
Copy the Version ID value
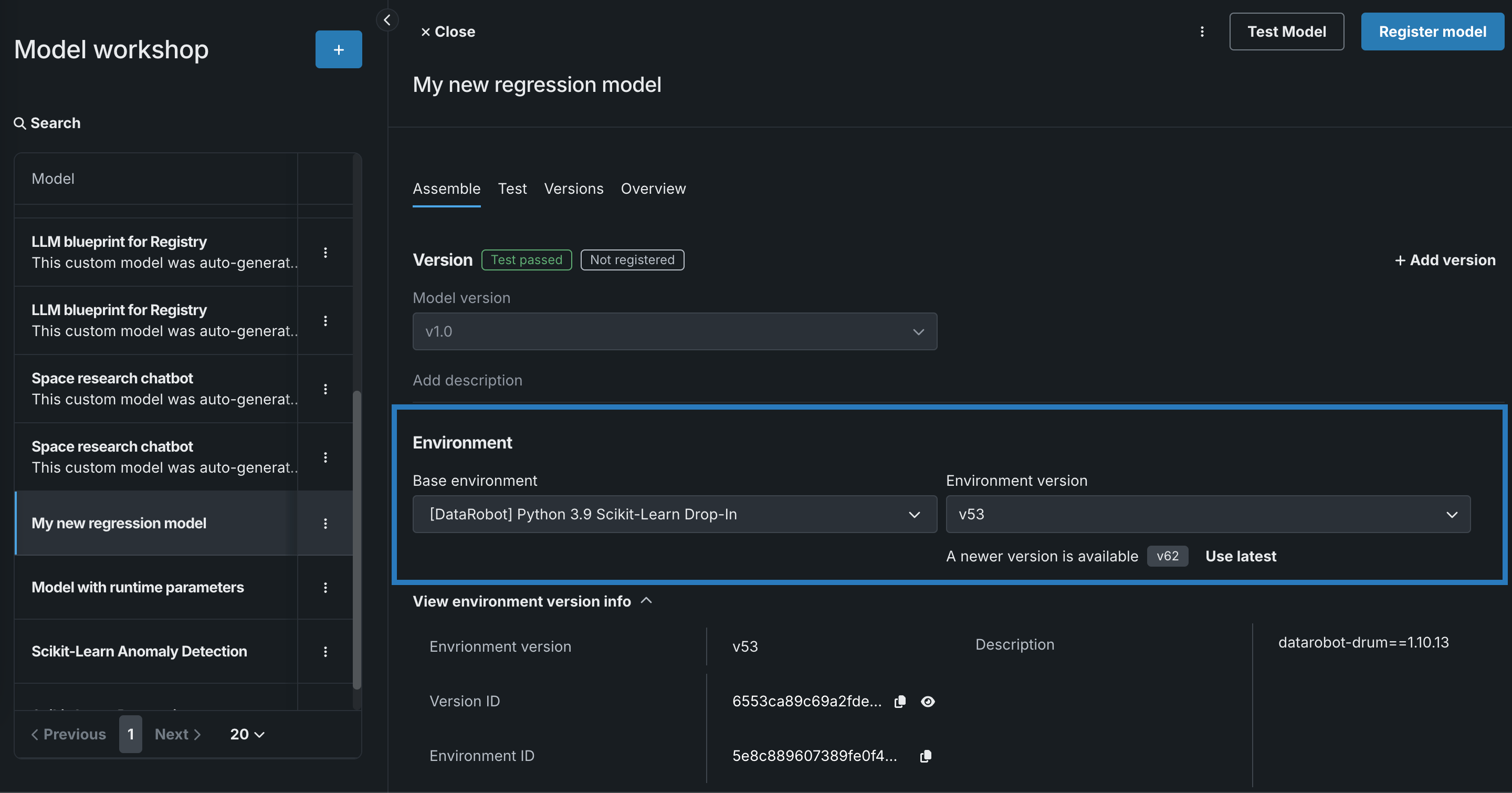click(899, 702)
